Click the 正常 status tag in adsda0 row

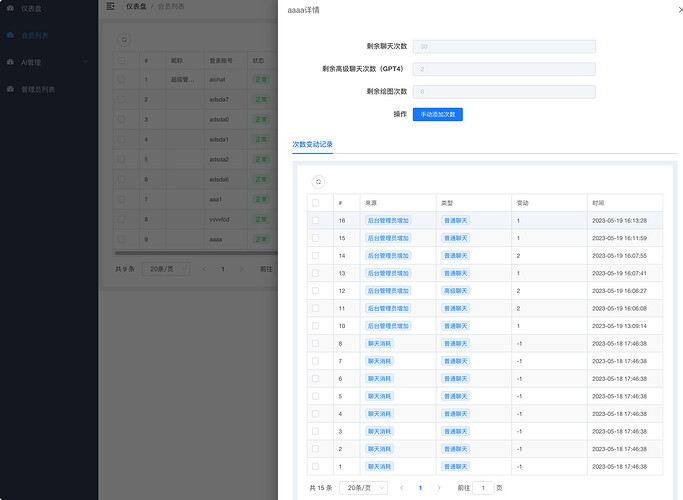tap(261, 119)
